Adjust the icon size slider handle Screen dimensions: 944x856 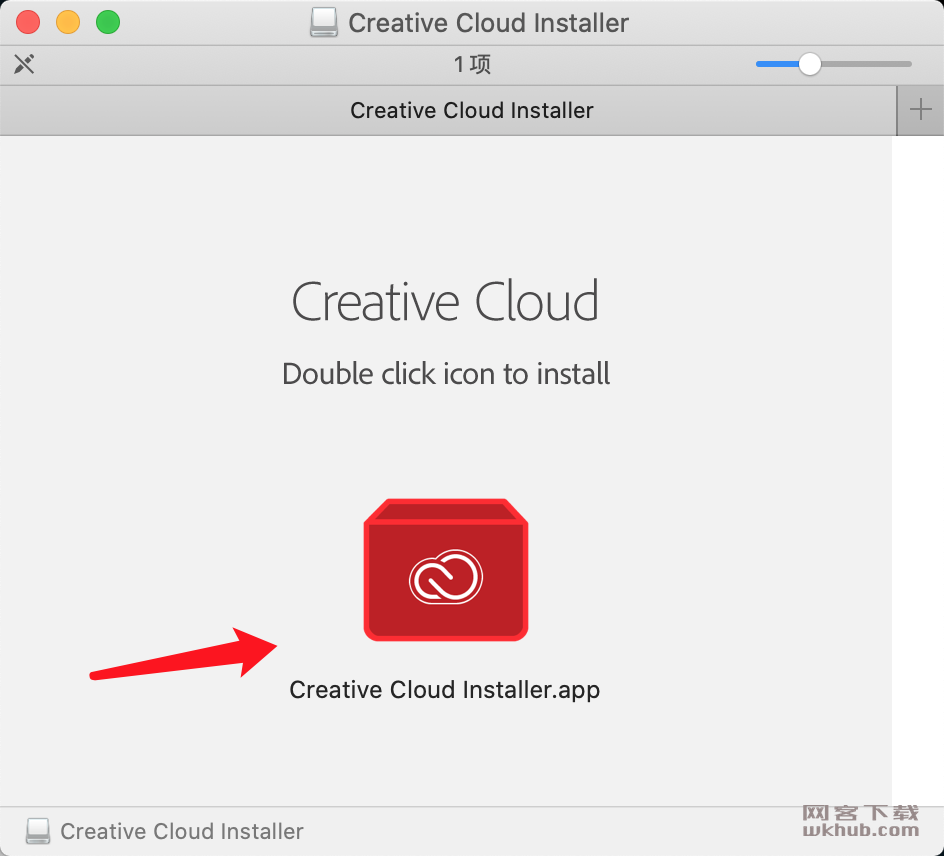pos(810,64)
